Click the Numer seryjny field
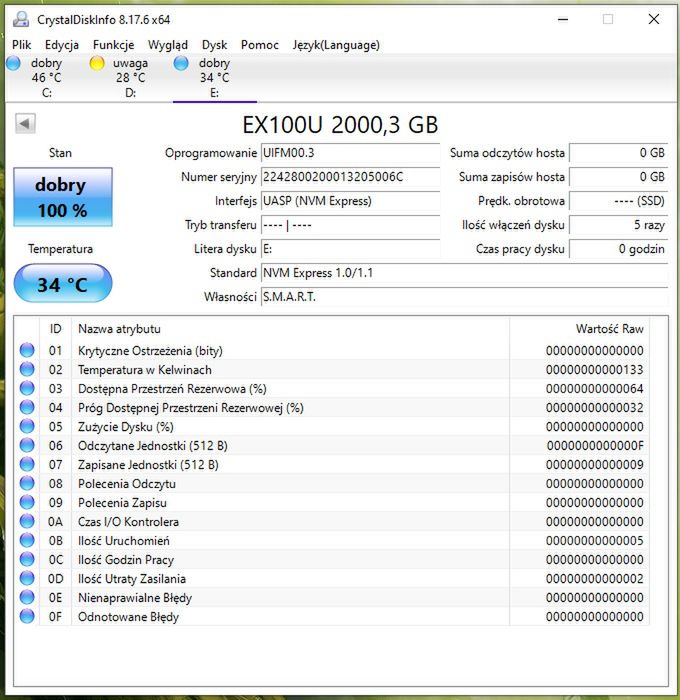Screen dimensions: 680x700 350,177
